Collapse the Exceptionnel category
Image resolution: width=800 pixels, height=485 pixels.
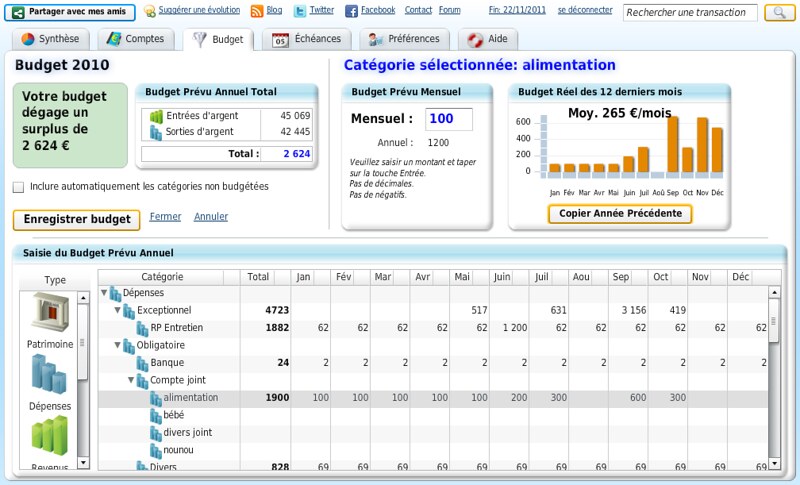coord(117,310)
